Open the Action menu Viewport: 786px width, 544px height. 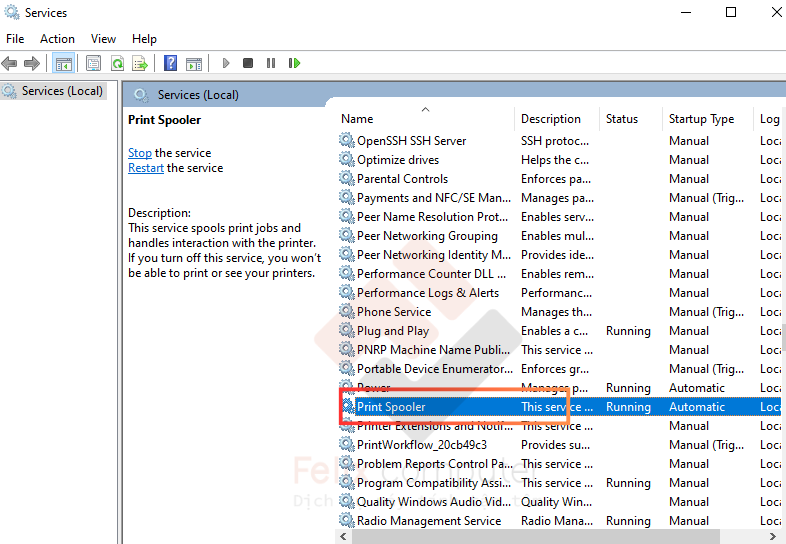coord(57,38)
